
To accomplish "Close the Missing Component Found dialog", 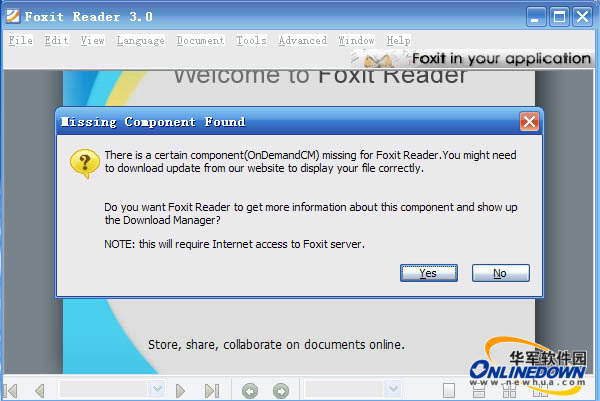I will click(529, 122).
